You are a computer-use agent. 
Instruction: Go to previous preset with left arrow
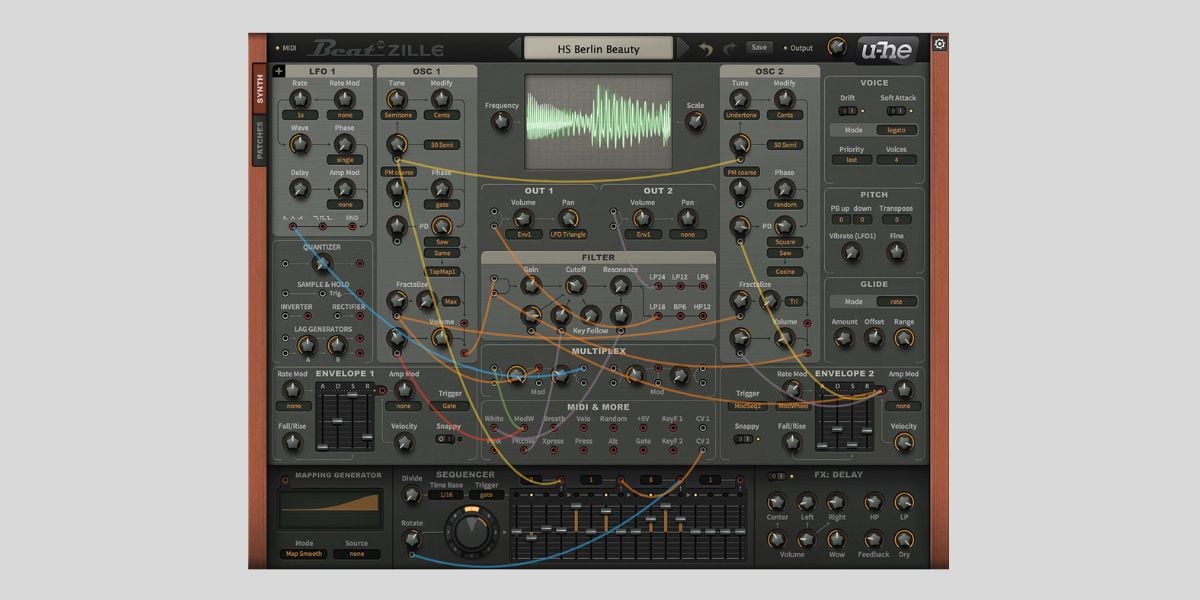point(515,48)
